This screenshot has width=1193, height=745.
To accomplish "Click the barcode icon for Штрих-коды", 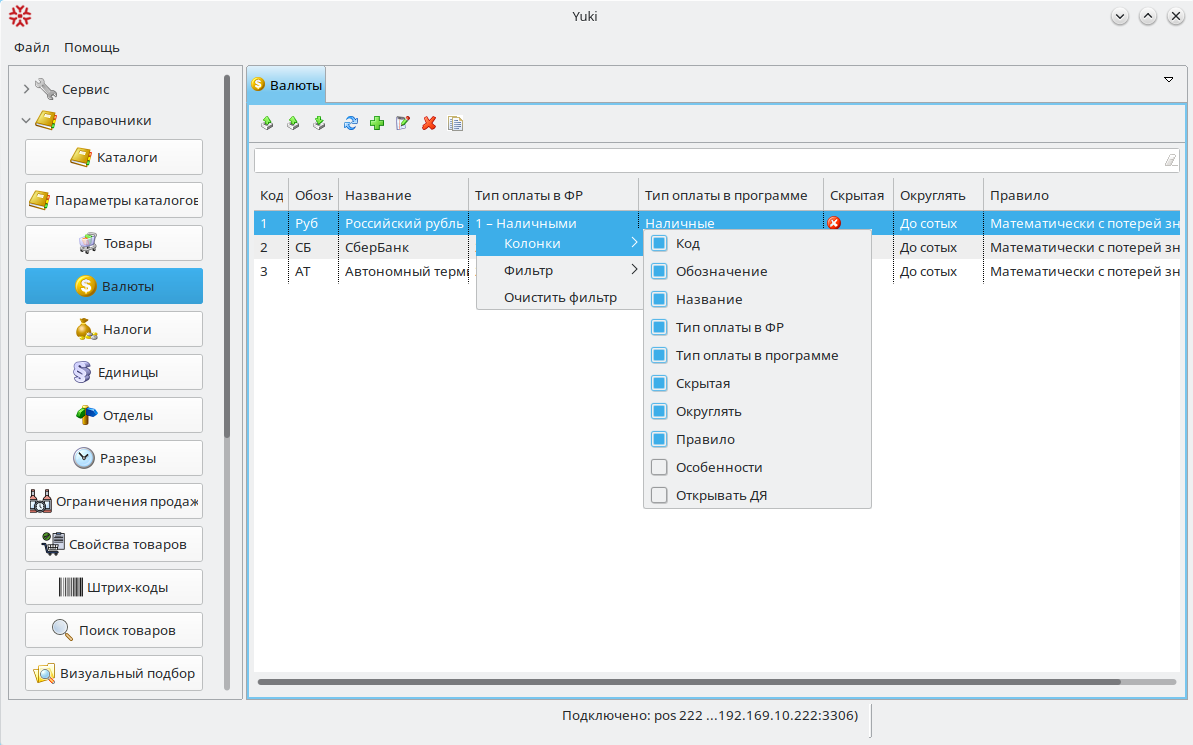I will pyautogui.click(x=70, y=587).
